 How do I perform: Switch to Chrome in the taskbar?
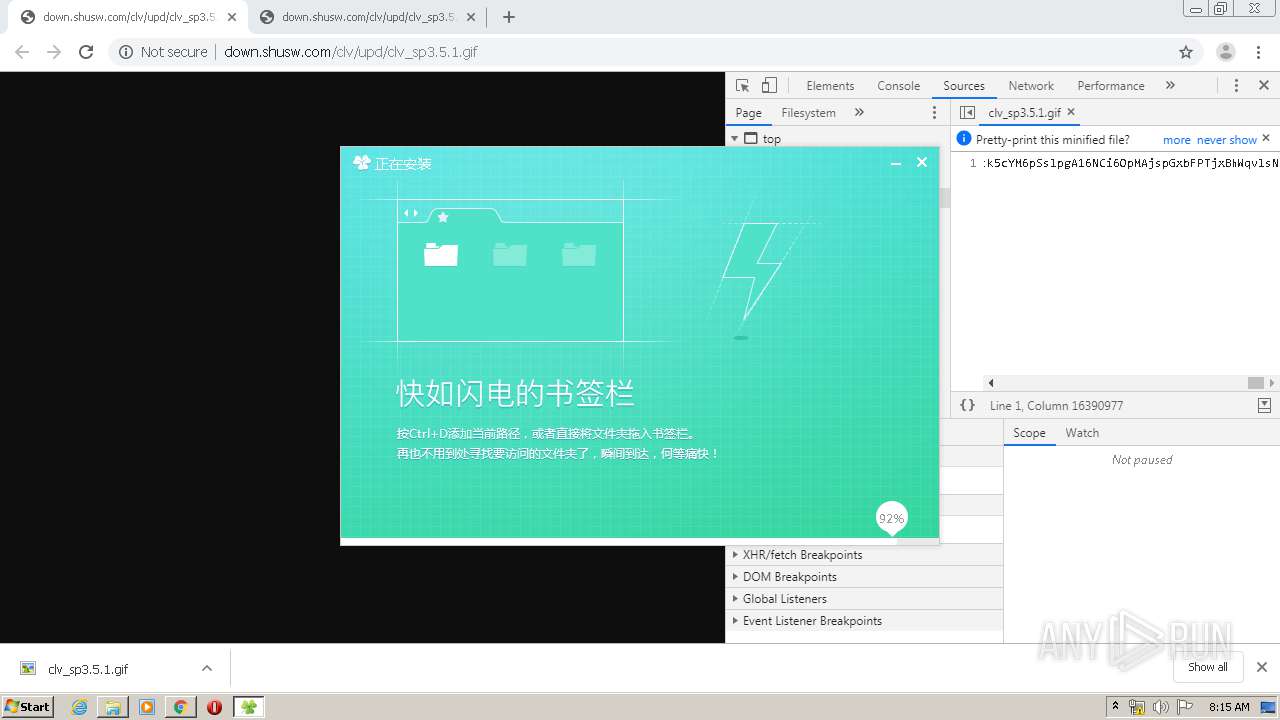(180, 707)
